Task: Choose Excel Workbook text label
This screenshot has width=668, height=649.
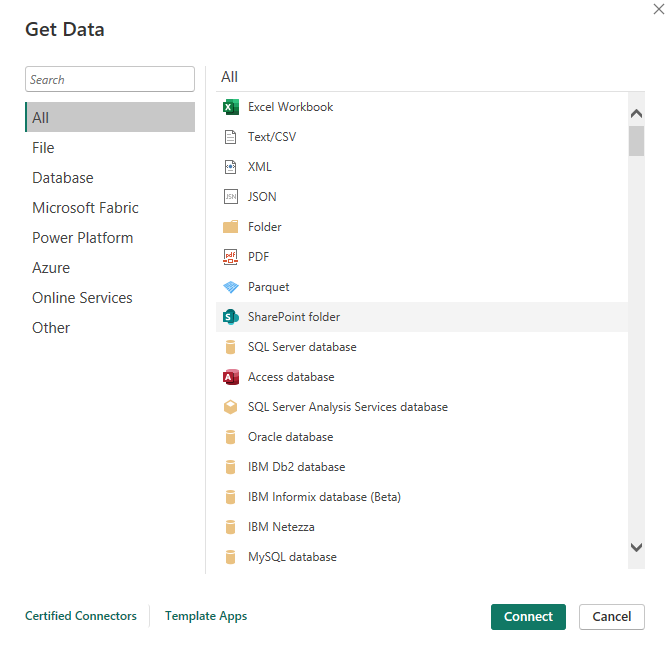Action: 291,107
